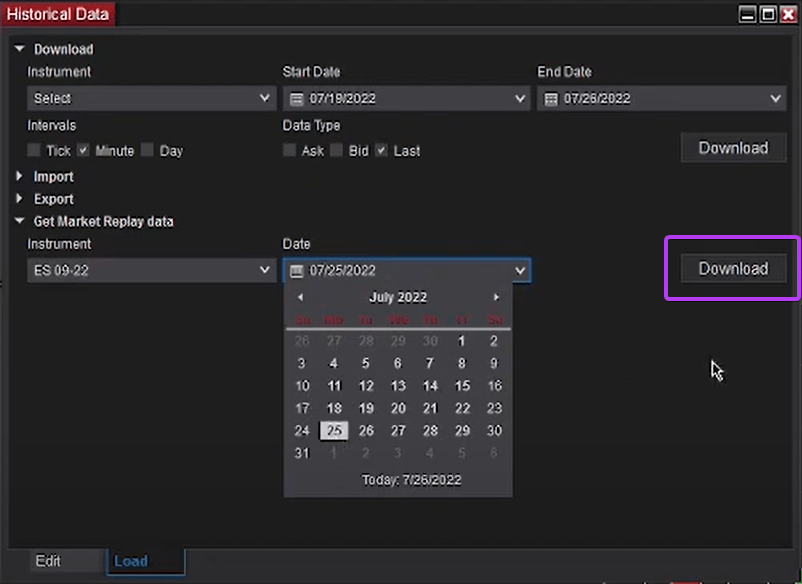Open the Start Date dropdown arrow
The width and height of the screenshot is (802, 584).
[x=520, y=98]
